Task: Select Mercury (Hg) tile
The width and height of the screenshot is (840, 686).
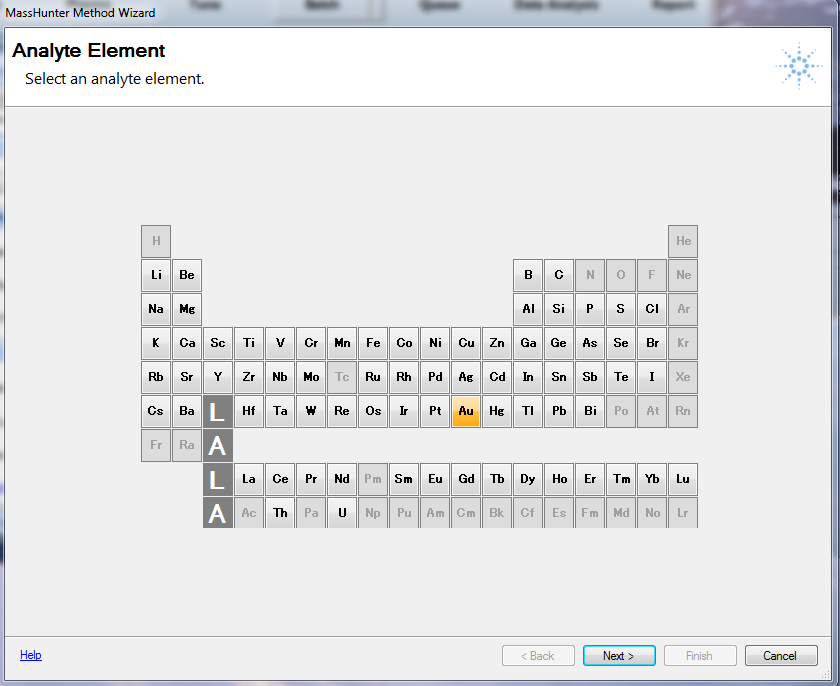Action: (497, 411)
